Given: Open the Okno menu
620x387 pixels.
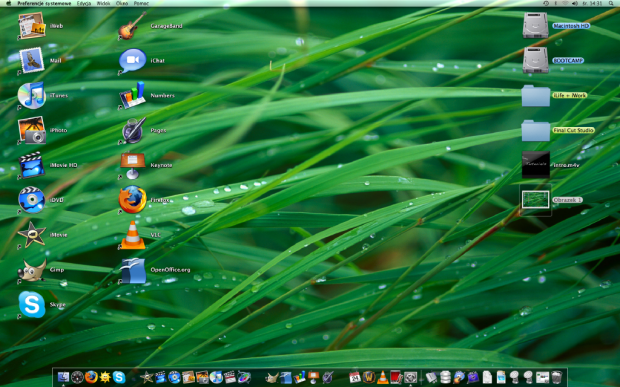Looking at the screenshot, I should [x=122, y=3].
